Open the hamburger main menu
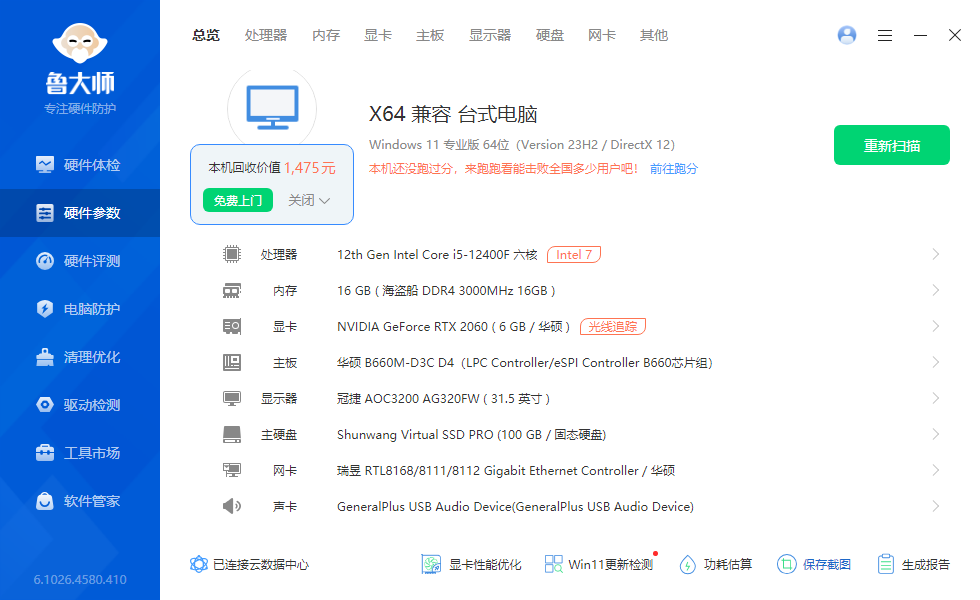Viewport: 980px width, 600px height. click(885, 35)
